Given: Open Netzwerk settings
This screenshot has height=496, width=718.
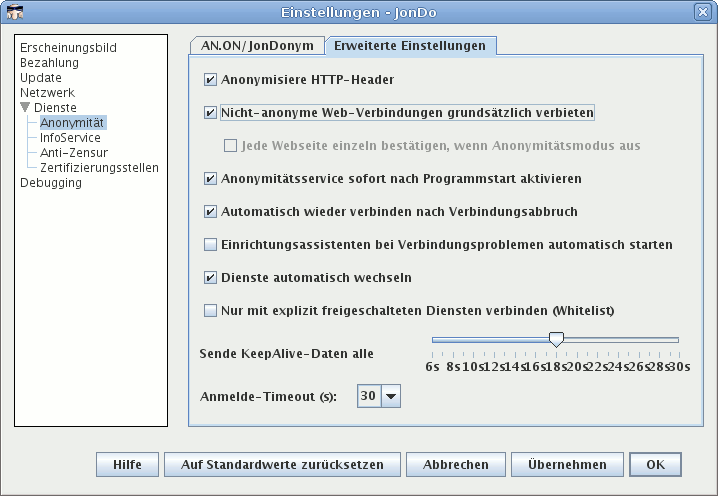Looking at the screenshot, I should (47, 93).
